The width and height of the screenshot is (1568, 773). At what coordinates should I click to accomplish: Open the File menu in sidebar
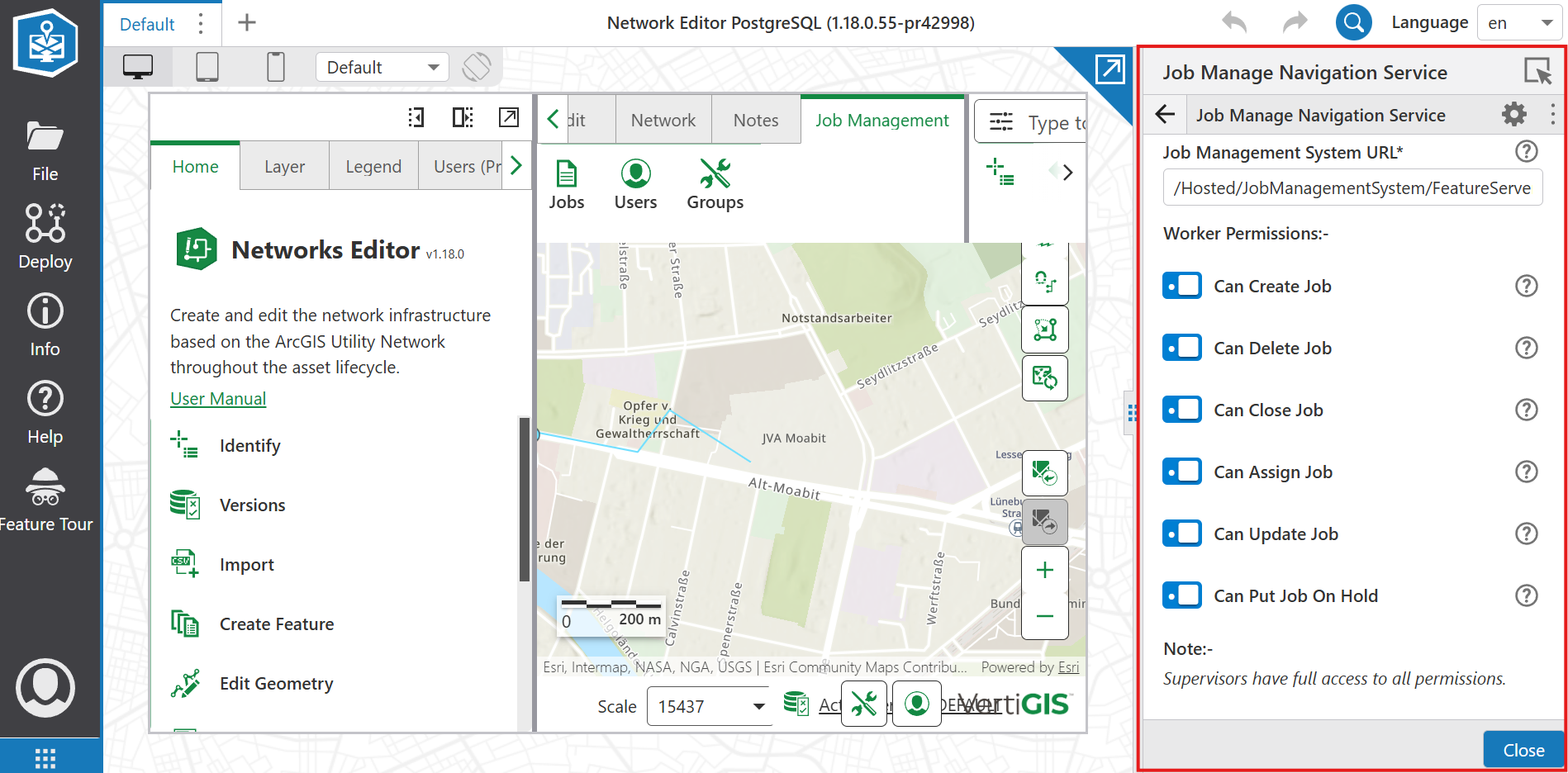45,151
